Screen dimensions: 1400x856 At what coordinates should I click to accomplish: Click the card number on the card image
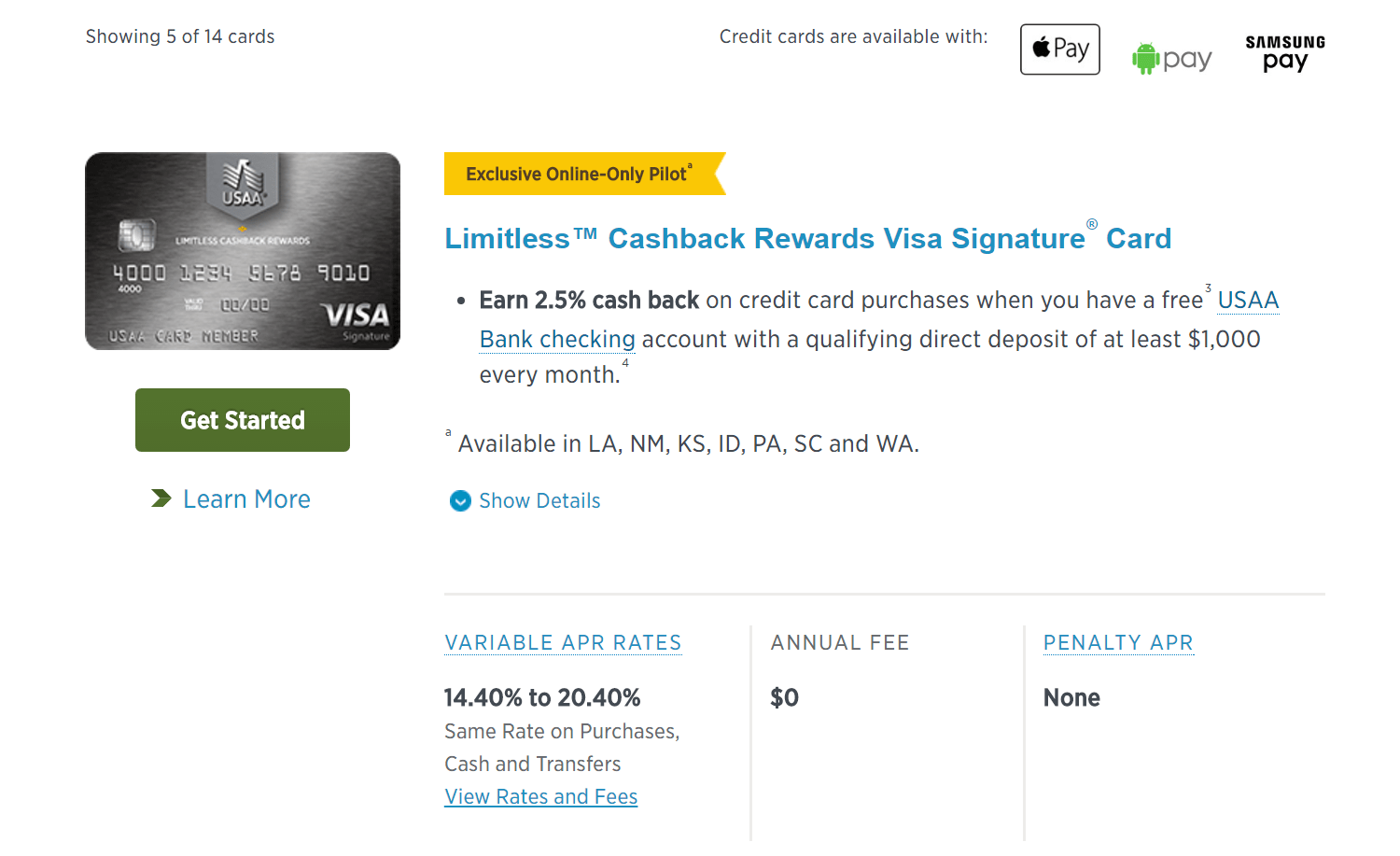(x=241, y=274)
